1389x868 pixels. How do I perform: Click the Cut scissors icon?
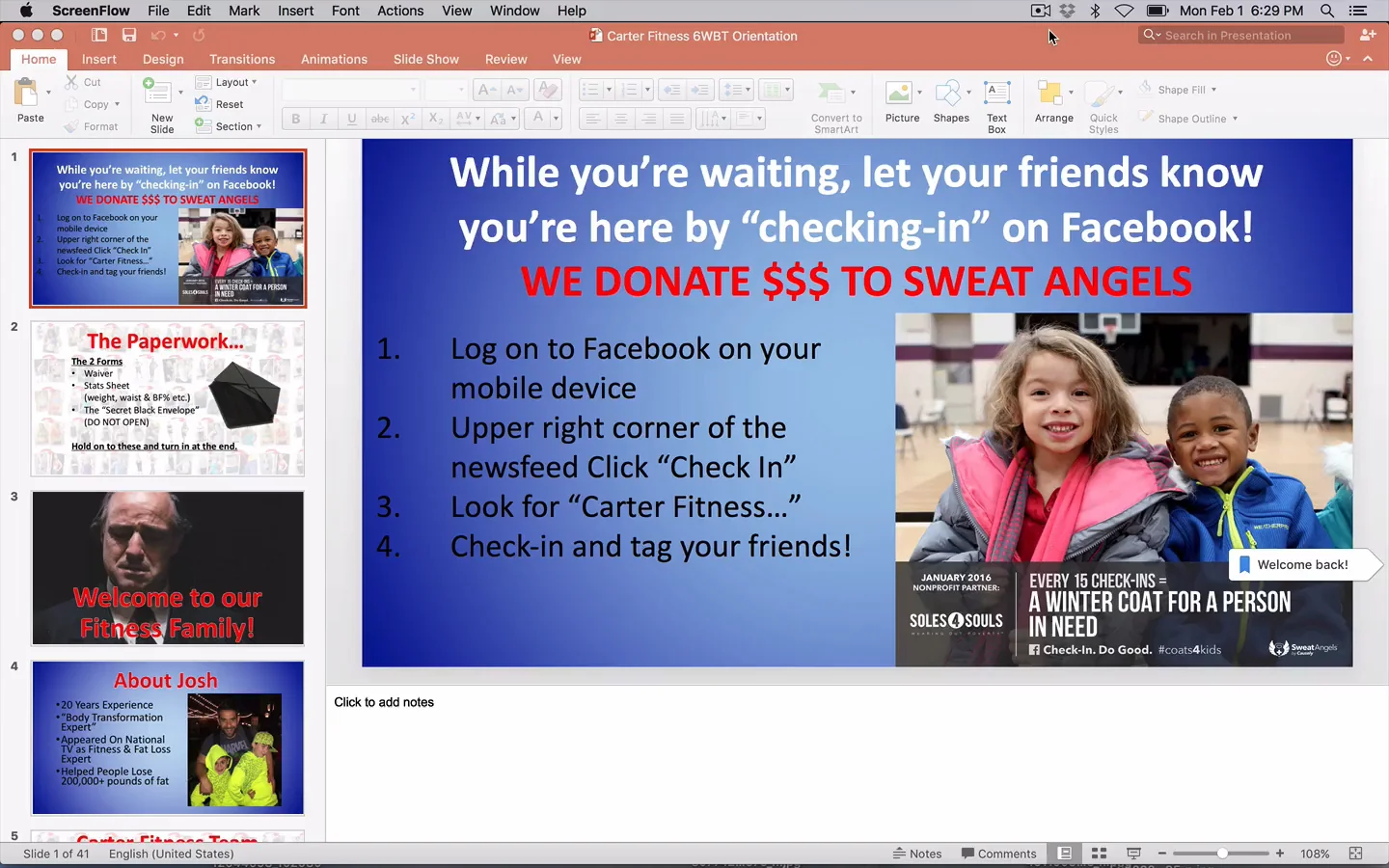(x=71, y=82)
